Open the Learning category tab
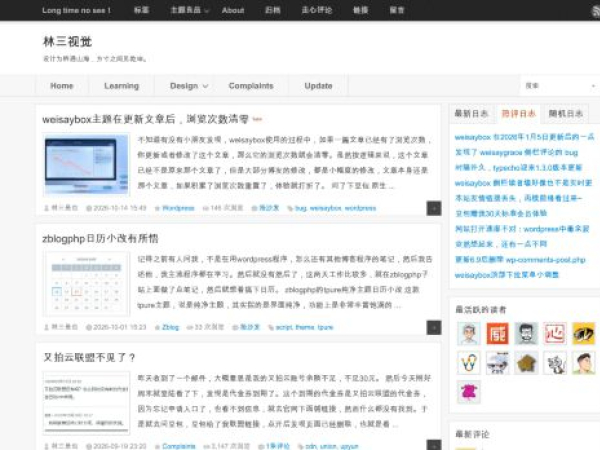Image resolution: width=600 pixels, height=450 pixels. pos(121,86)
